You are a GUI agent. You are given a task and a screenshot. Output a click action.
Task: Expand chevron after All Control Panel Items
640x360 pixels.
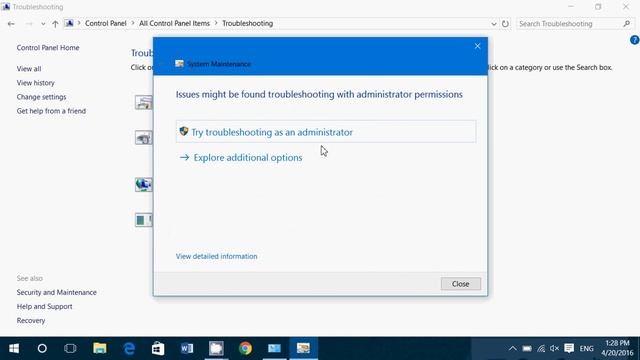(216, 23)
